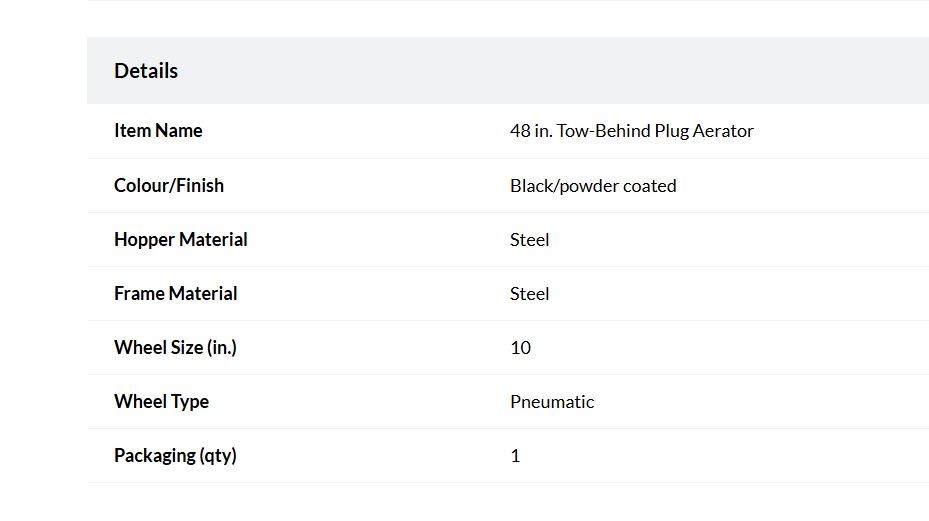This screenshot has width=929, height=521.
Task: Select the Hopper Material label
Action: click(x=181, y=239)
